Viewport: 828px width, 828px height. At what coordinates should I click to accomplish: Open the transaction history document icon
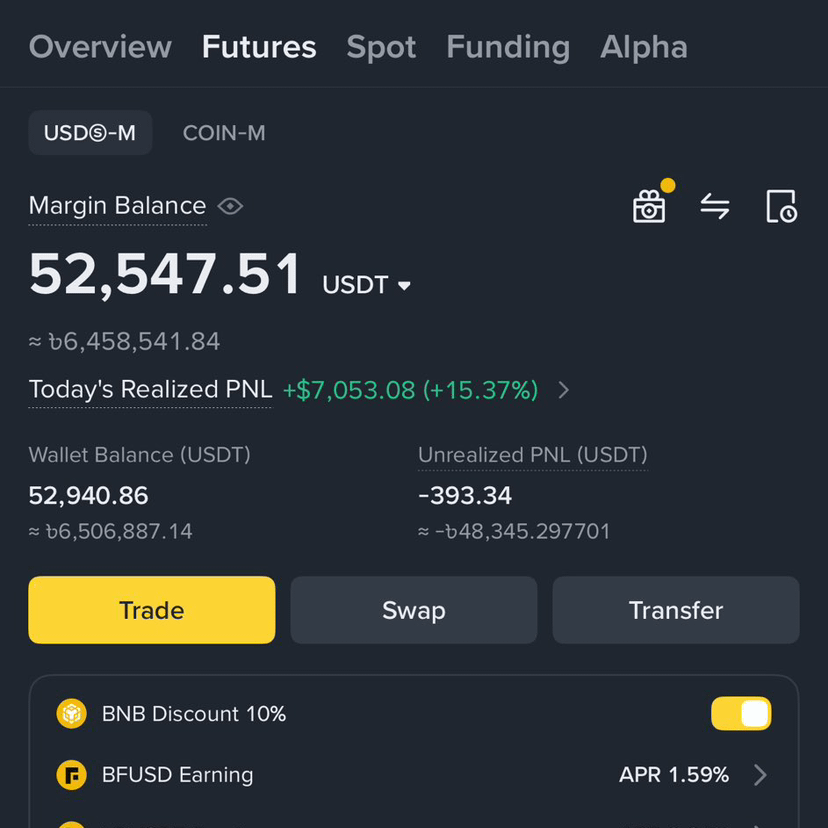pyautogui.click(x=782, y=206)
